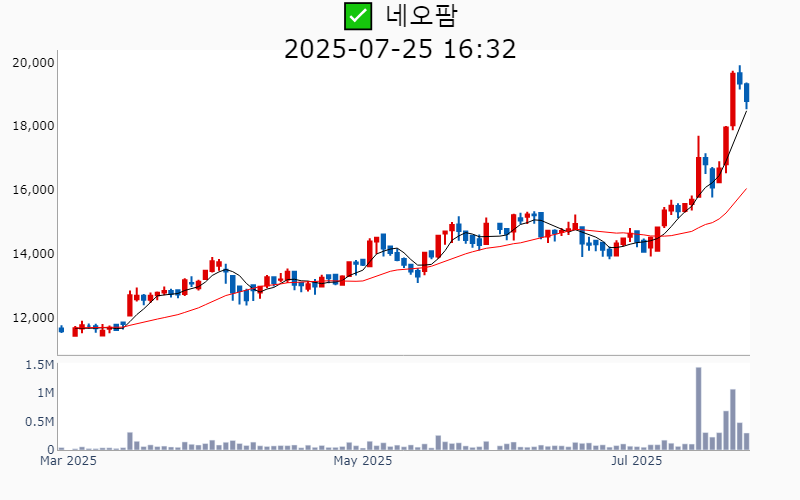
Task: Click the tallest volume bar near 1.5M
Action: click(x=698, y=409)
